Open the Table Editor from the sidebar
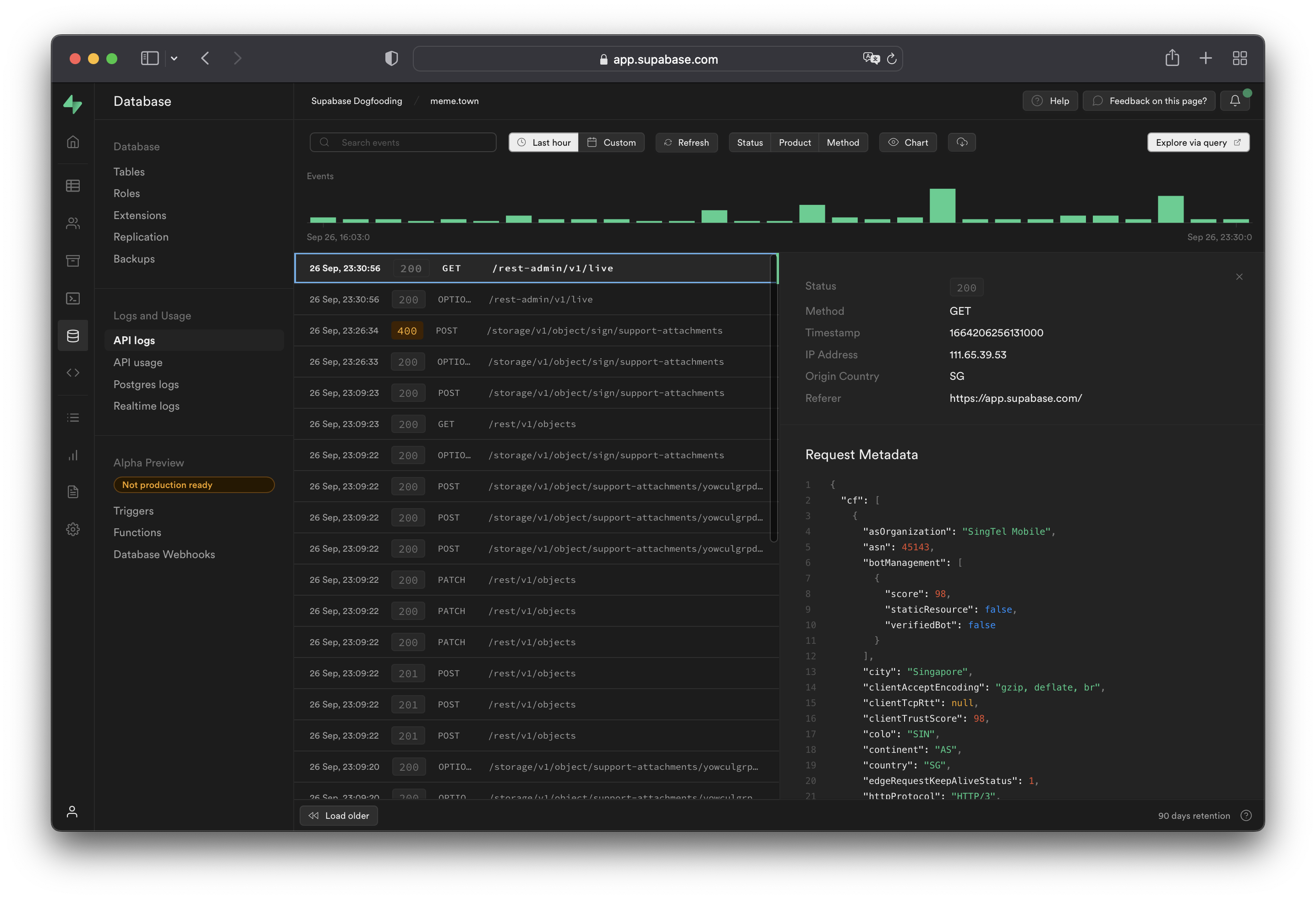Screen dimensions: 1316x899 tap(73, 186)
